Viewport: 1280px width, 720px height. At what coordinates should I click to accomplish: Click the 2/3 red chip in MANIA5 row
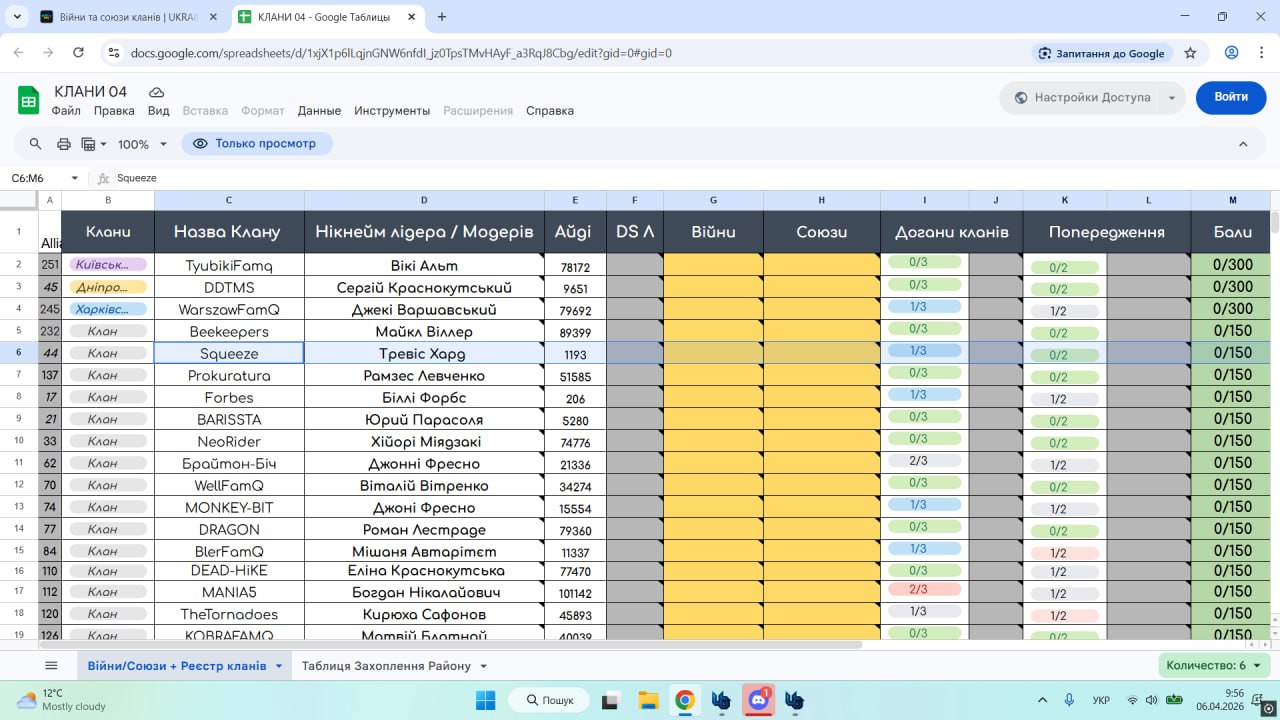pyautogui.click(x=925, y=590)
